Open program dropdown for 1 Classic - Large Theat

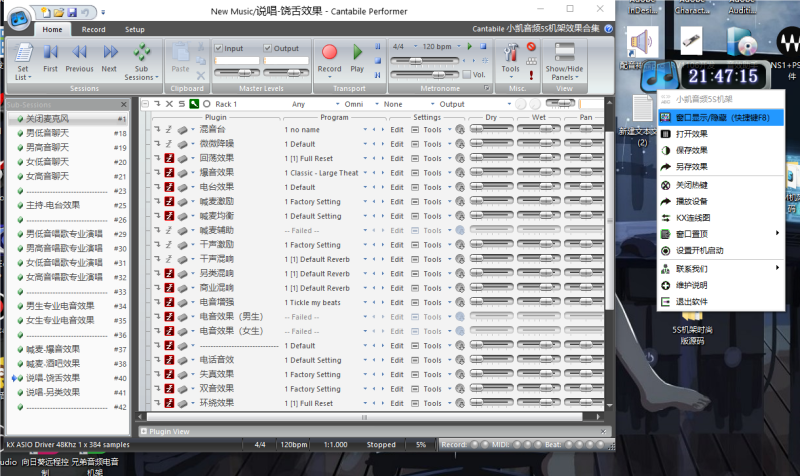tap(365, 173)
